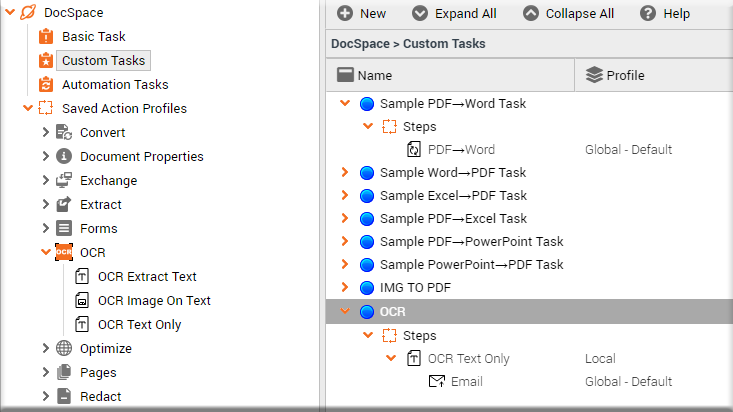The image size is (733, 412).
Task: Select OCR Image On Text profile
Action: pyautogui.click(x=154, y=301)
